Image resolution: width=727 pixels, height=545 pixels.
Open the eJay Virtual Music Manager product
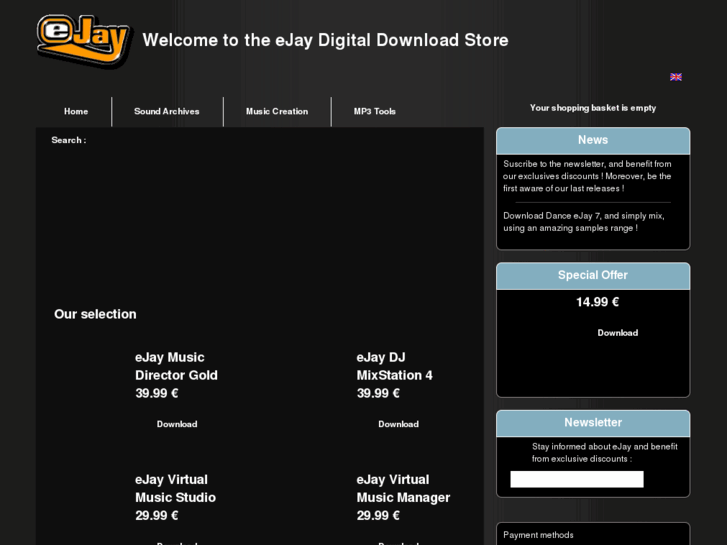pos(403,488)
